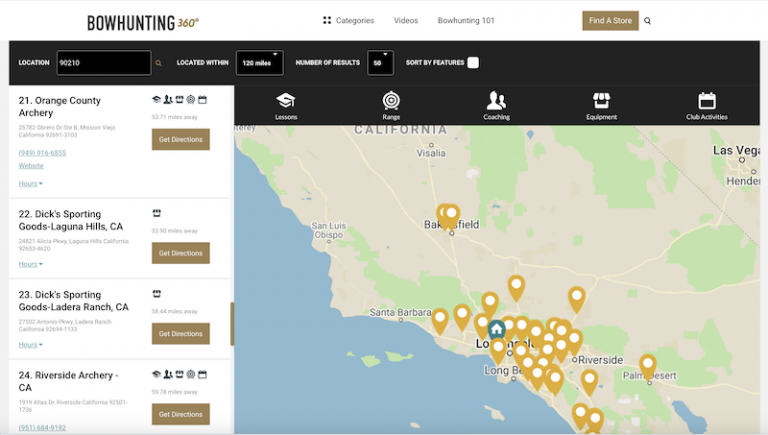This screenshot has height=435, width=768.
Task: Click Riverside Archery equipment icon
Action: coord(179,374)
